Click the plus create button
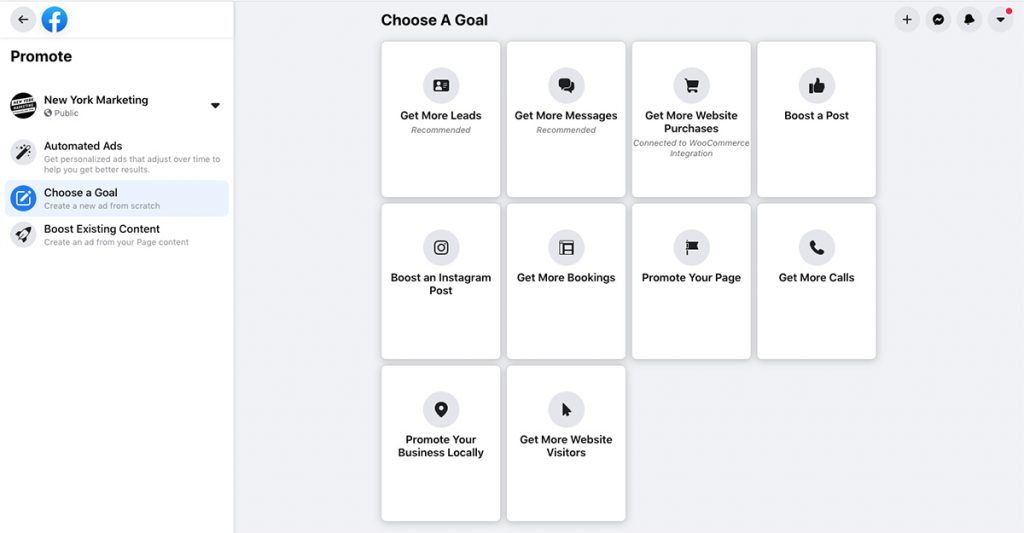 [906, 20]
